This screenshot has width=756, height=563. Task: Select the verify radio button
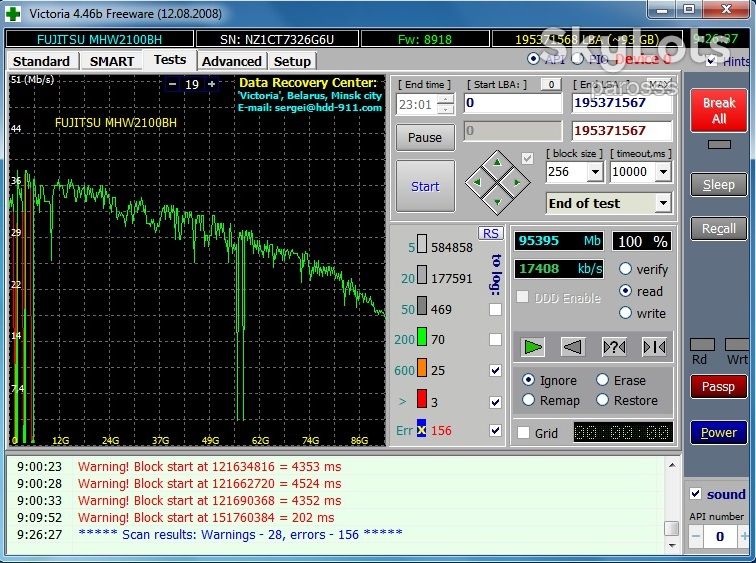pos(625,269)
